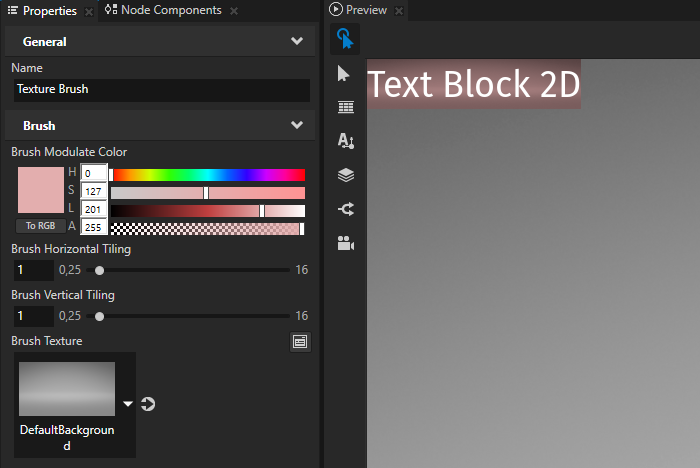Select the arrow selection tool
The height and width of the screenshot is (468, 700).
345,73
